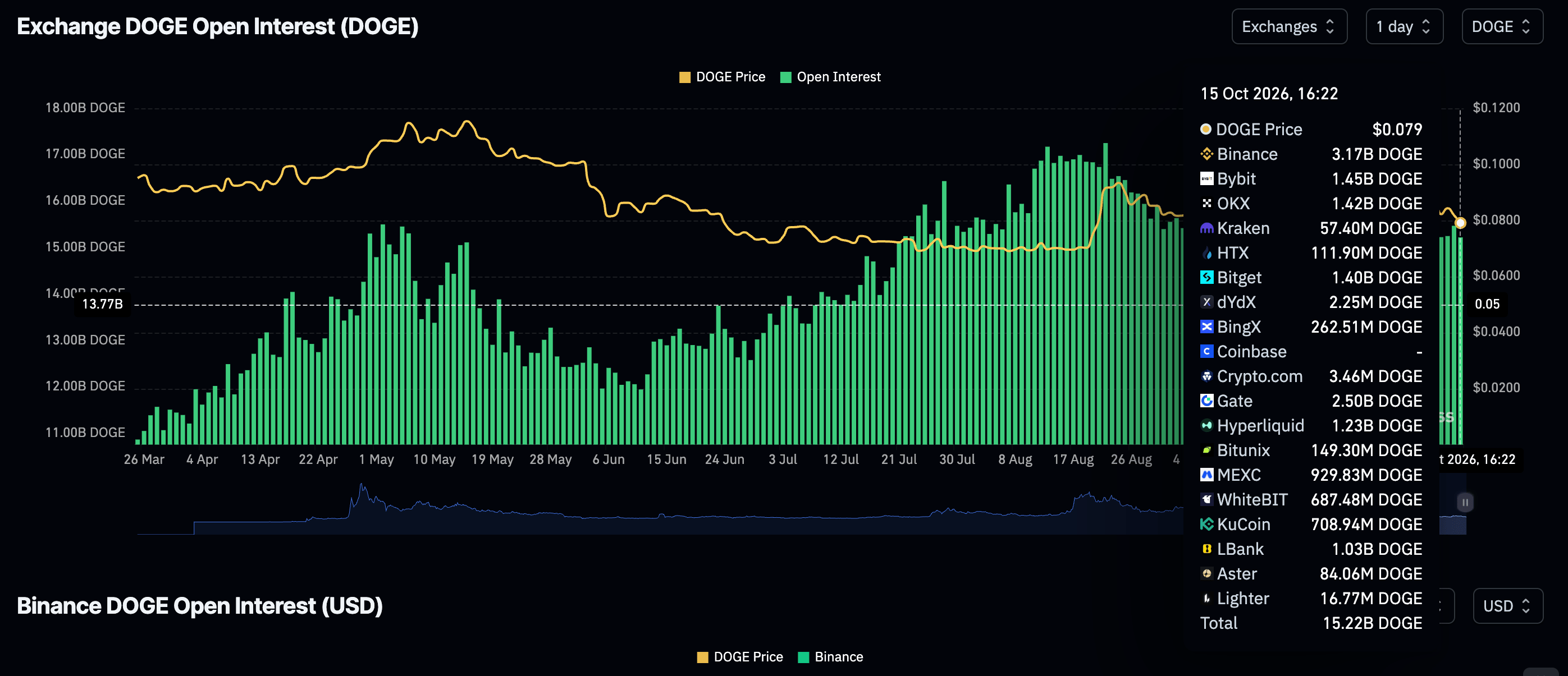Click the BingX logo icon
This screenshot has width=1568, height=676.
[1206, 326]
